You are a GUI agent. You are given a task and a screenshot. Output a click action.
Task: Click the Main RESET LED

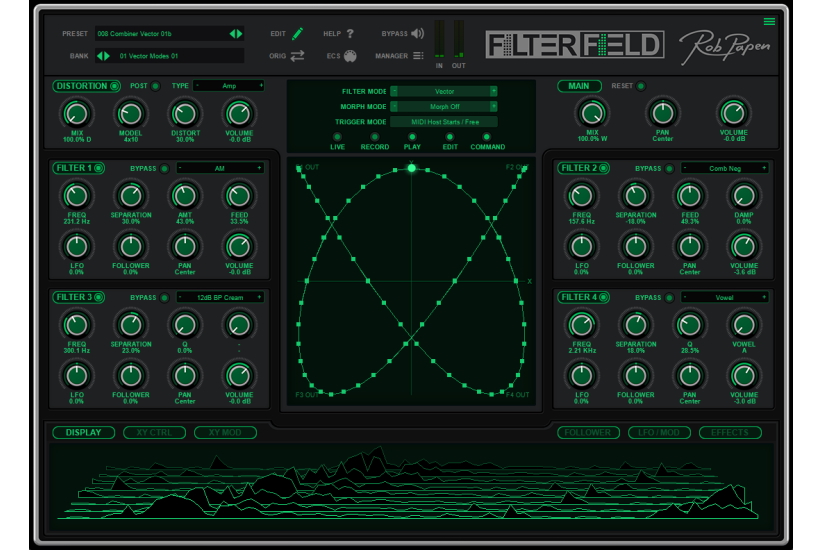tap(641, 86)
